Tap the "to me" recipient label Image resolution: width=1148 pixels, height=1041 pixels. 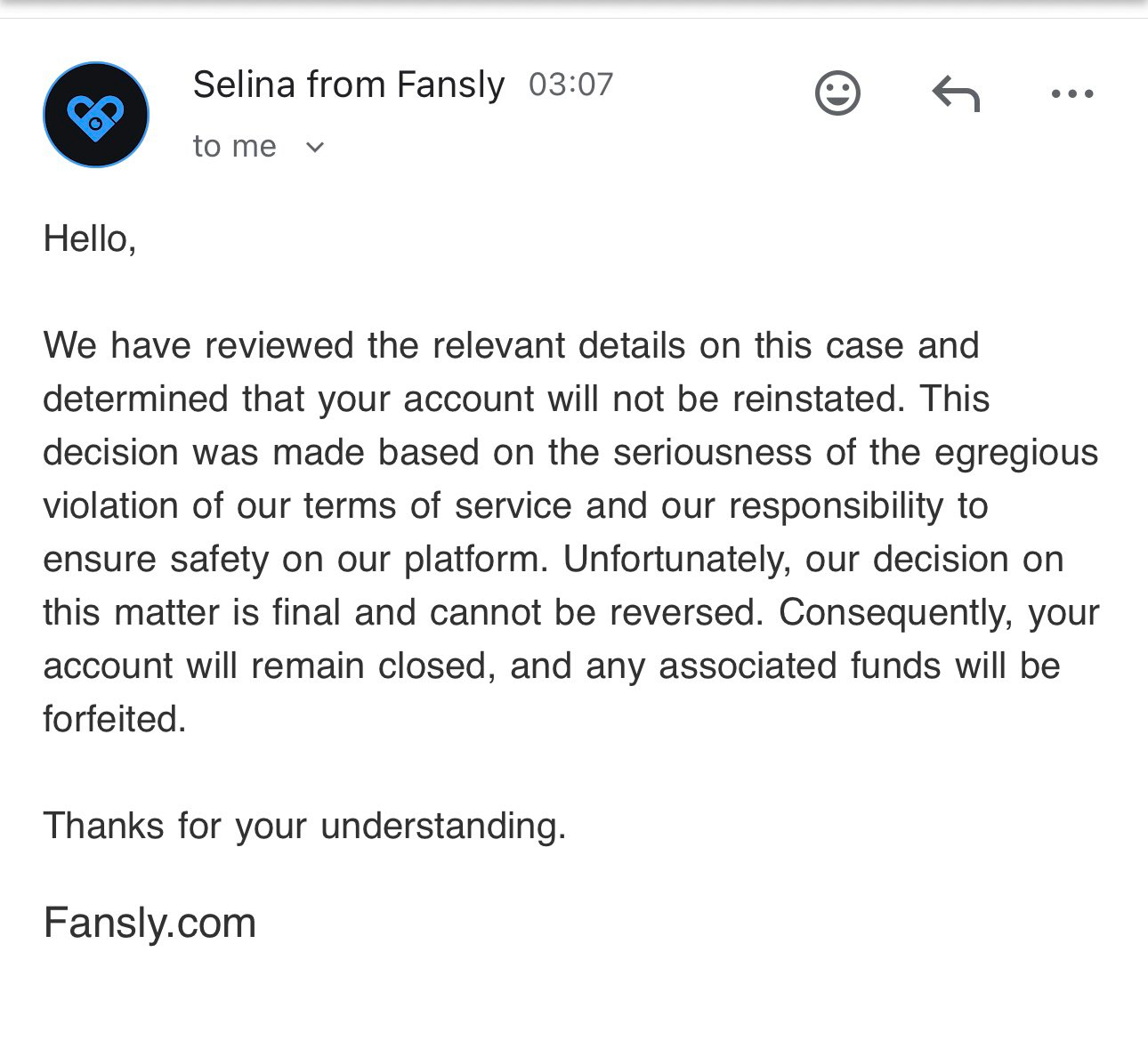point(234,147)
